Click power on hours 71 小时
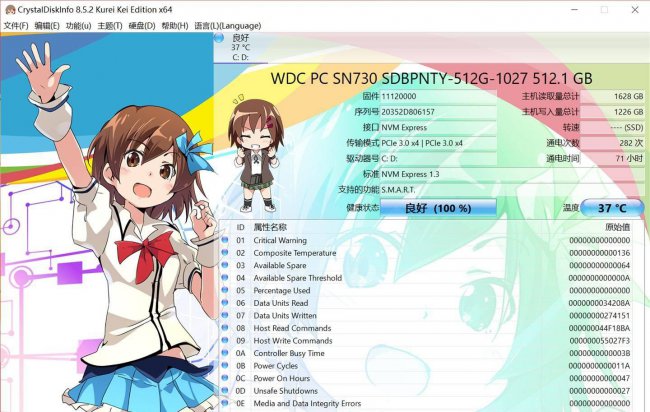 (612, 158)
